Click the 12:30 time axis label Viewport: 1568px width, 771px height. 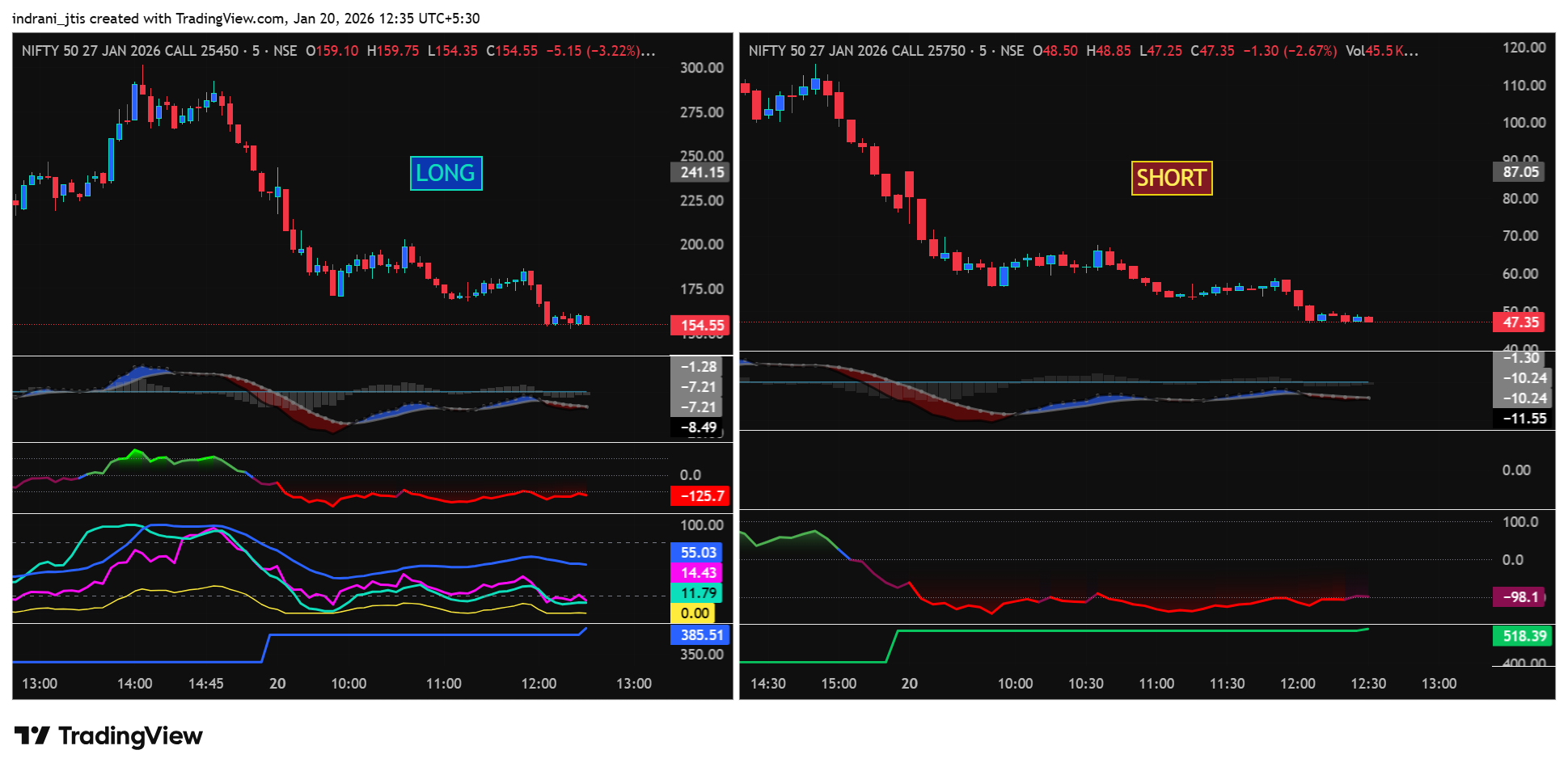coord(1368,683)
